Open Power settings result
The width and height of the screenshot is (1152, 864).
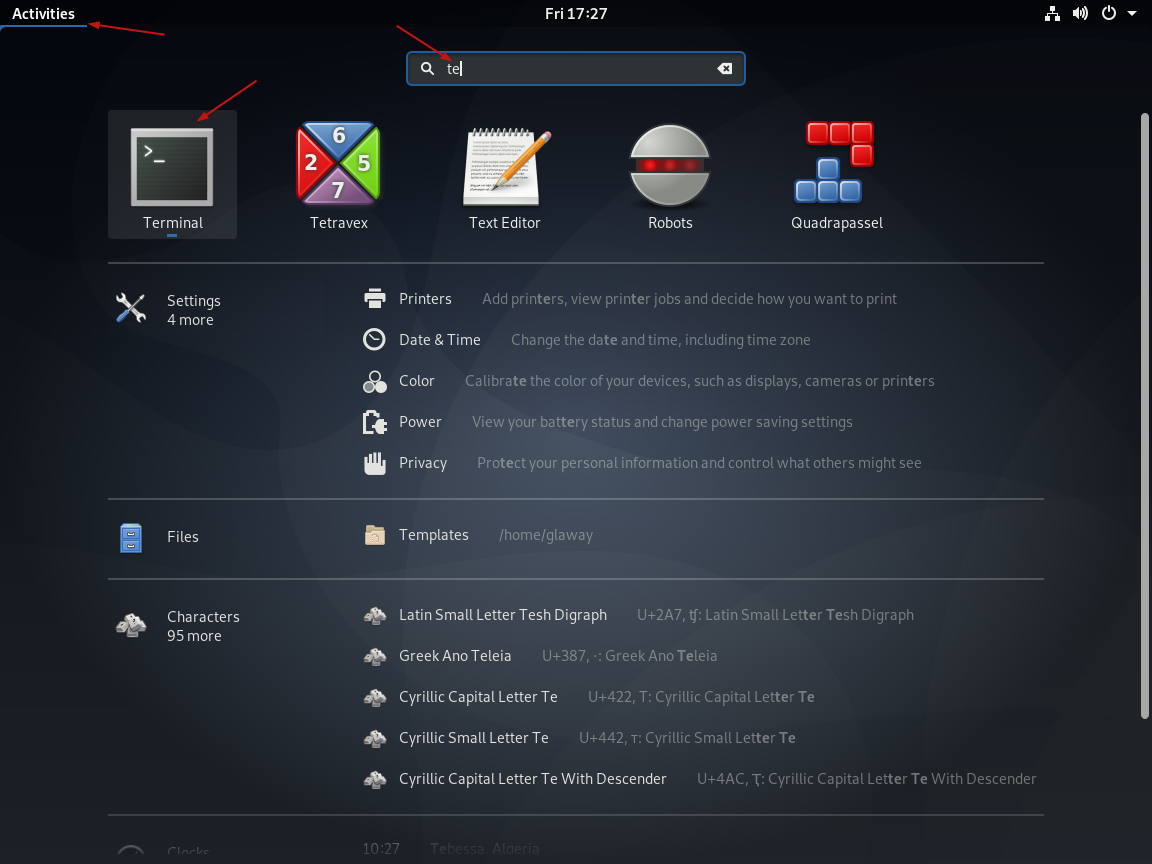pos(608,422)
